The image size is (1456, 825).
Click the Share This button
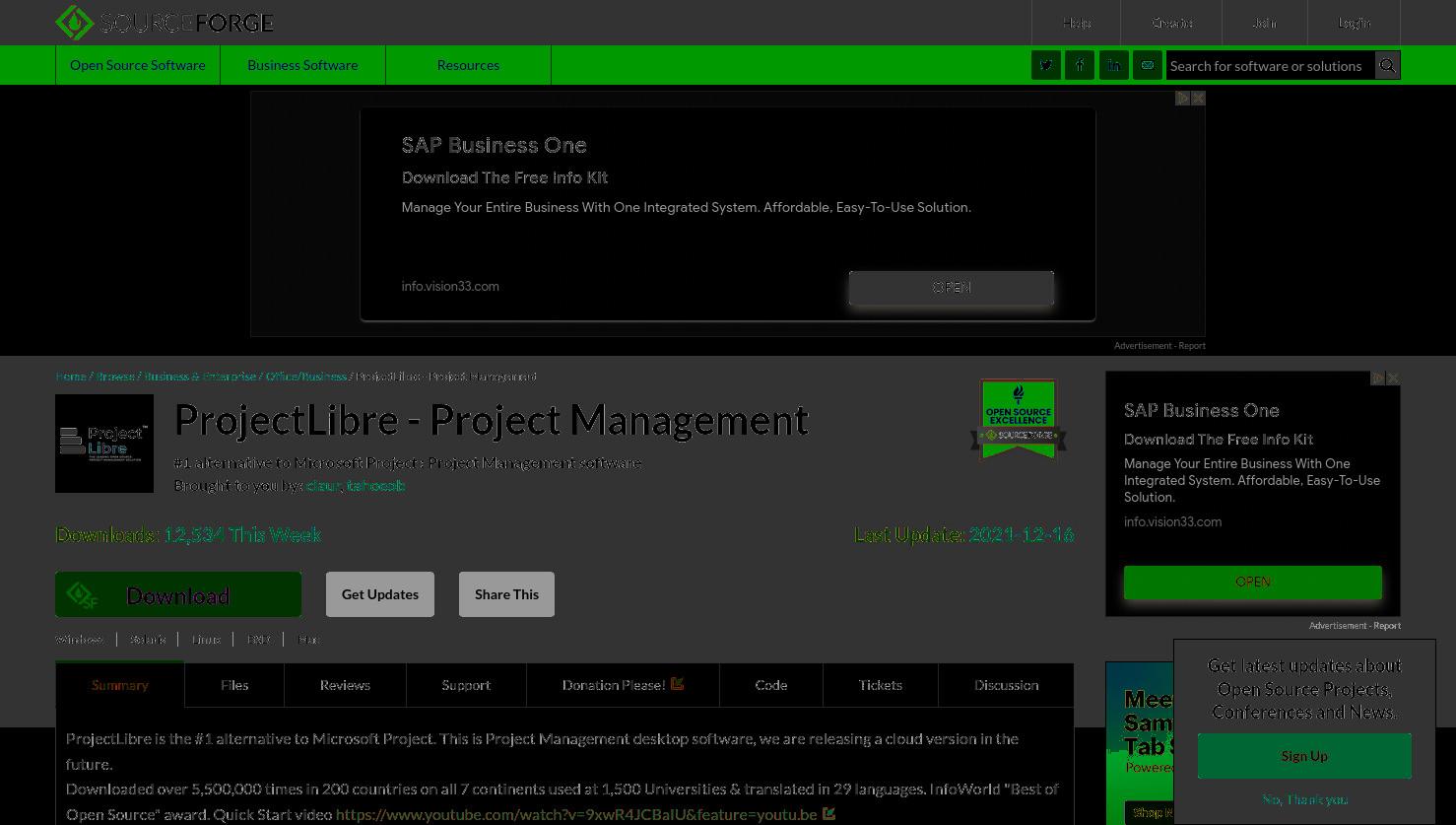pos(506,594)
